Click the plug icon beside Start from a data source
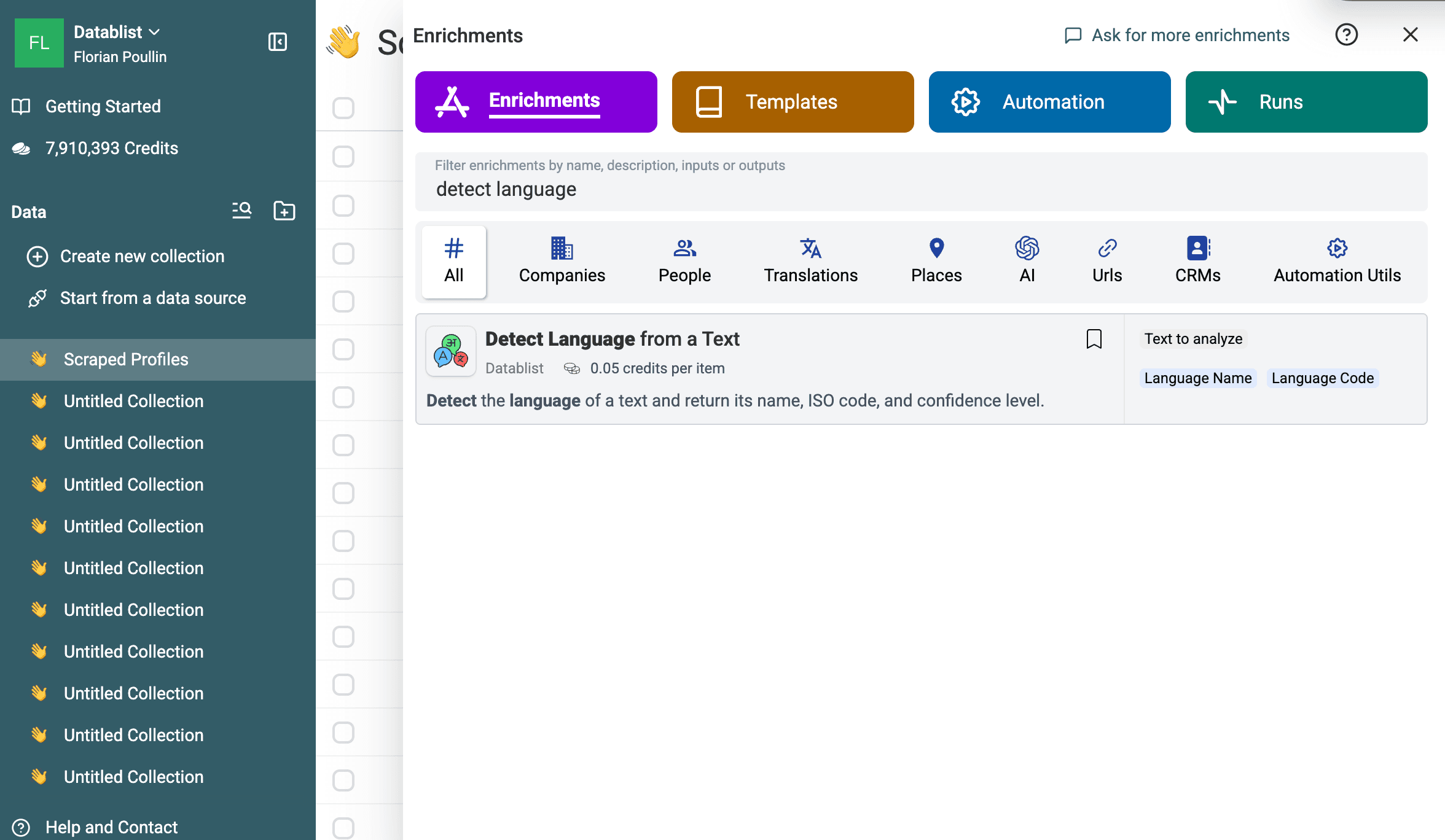Screen dimensions: 1445x840 point(37,298)
